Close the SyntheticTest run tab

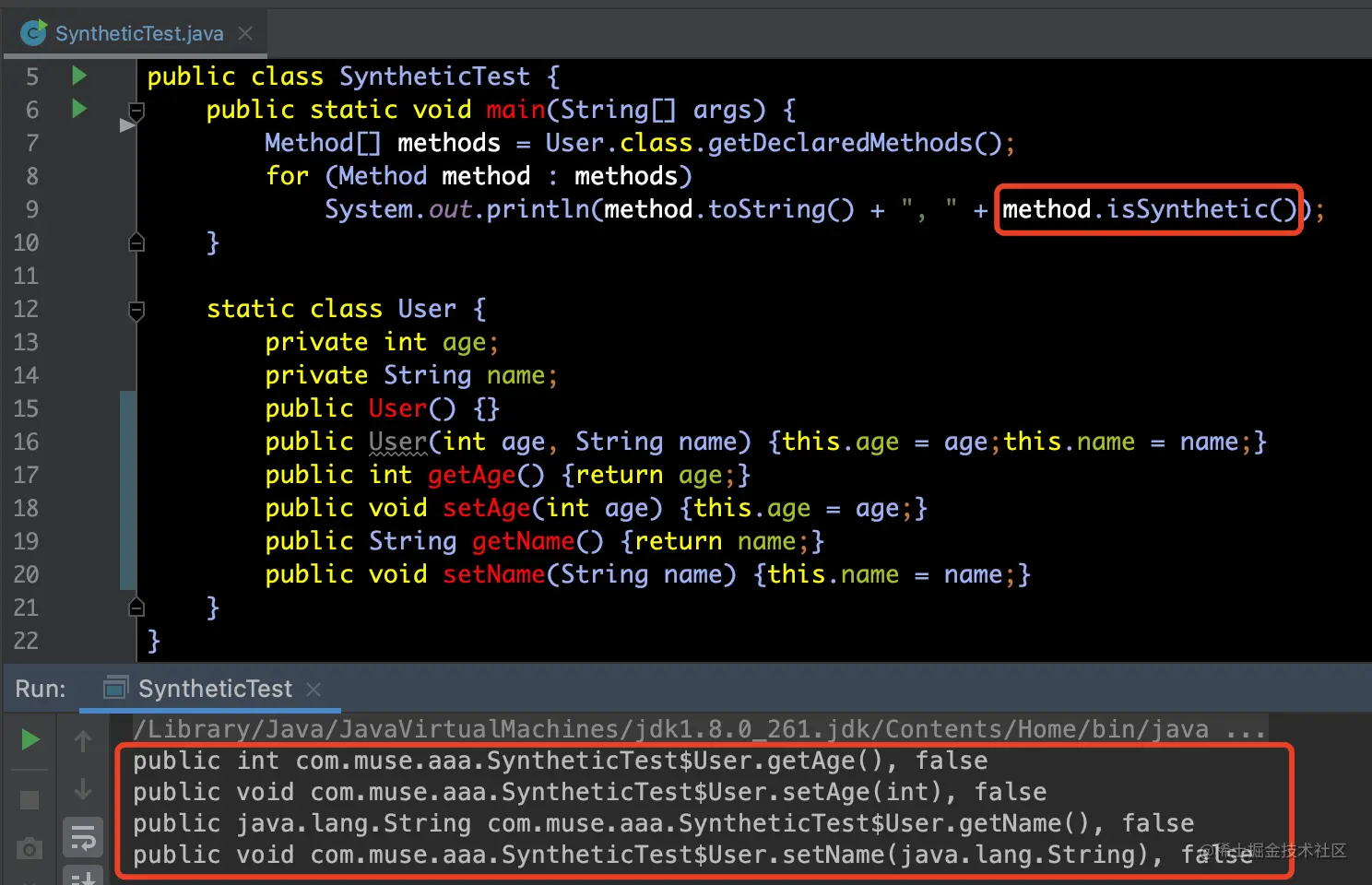[x=313, y=689]
